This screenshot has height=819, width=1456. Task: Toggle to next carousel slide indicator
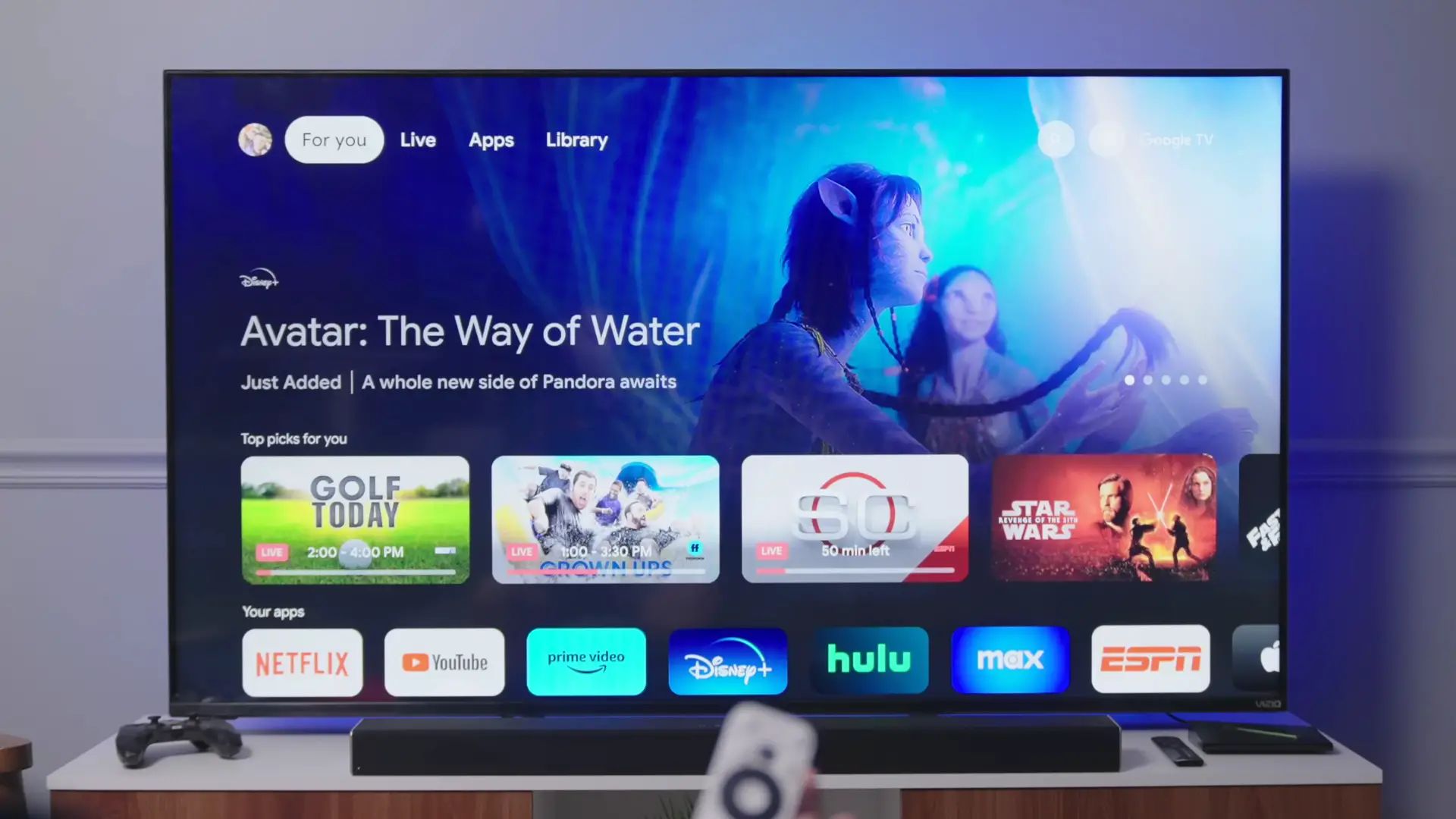tap(1147, 379)
